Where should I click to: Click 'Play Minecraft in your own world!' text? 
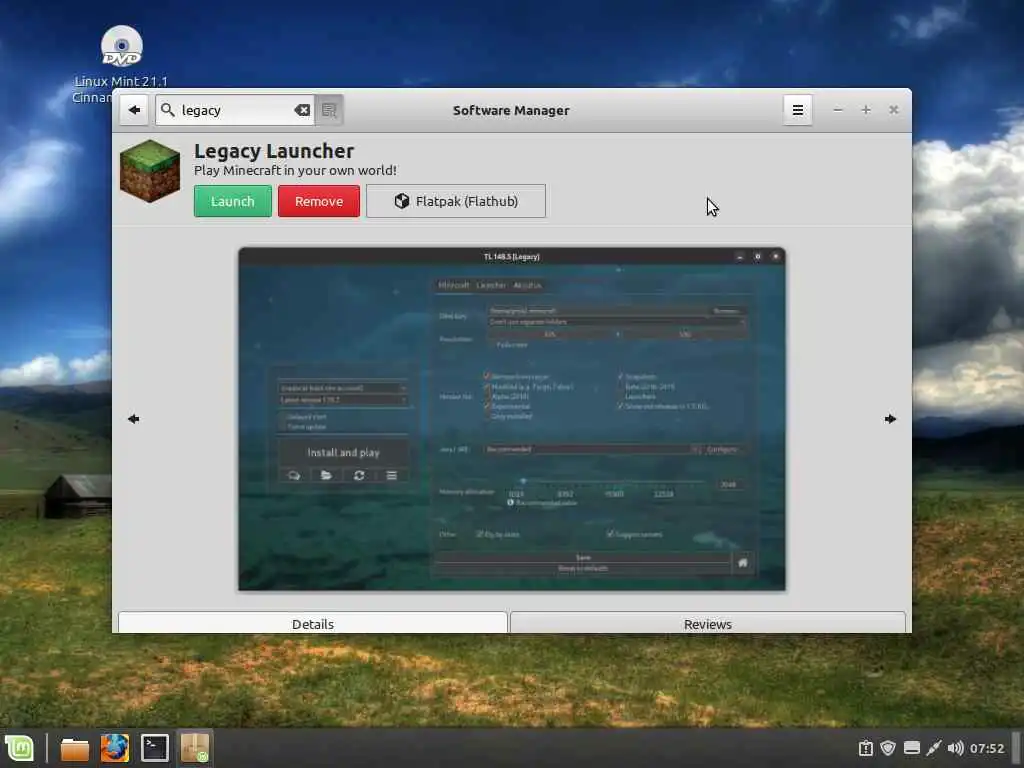295,170
